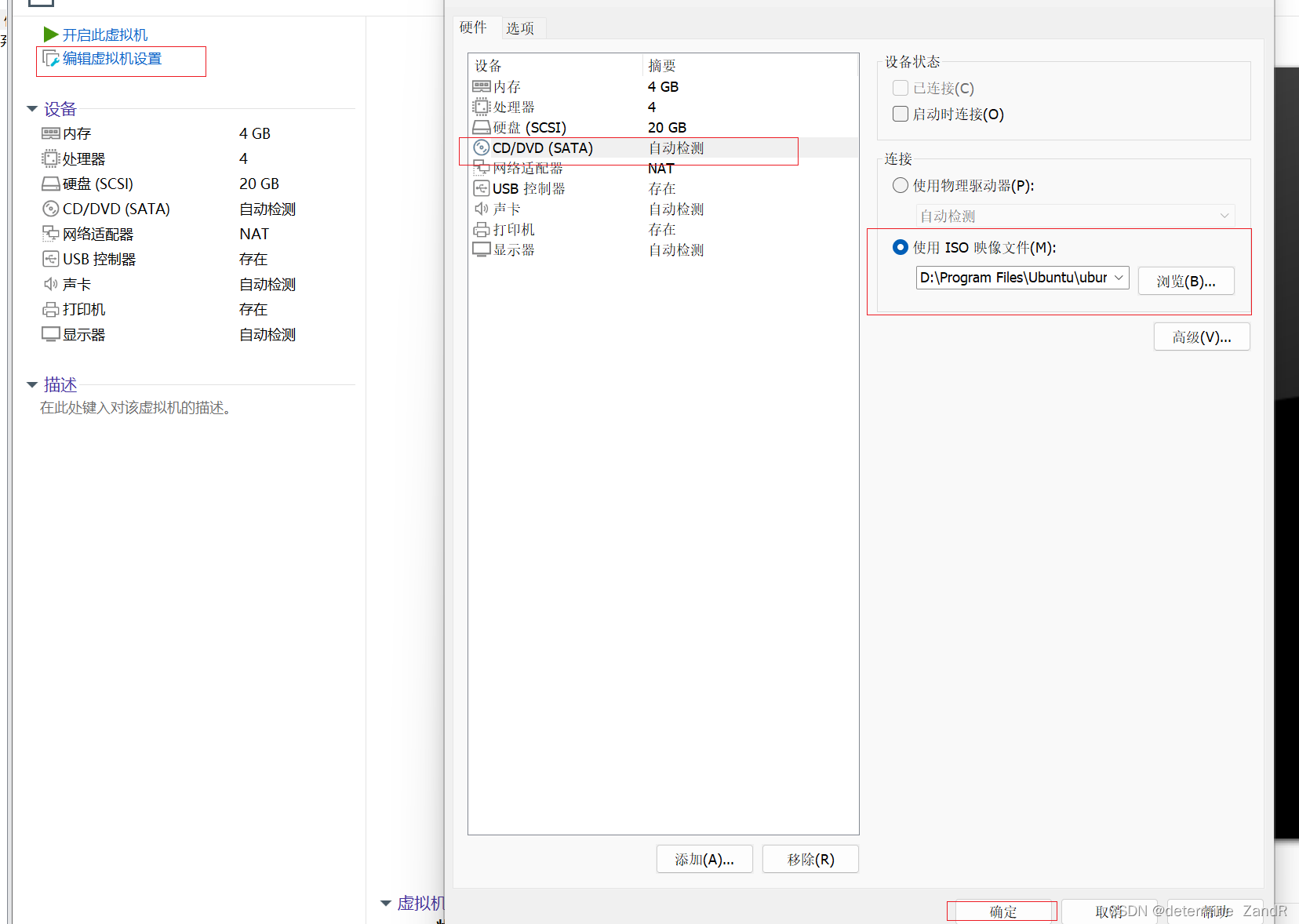1299x924 pixels.
Task: Click 网络适配器 text in left panel
Action: [x=98, y=234]
